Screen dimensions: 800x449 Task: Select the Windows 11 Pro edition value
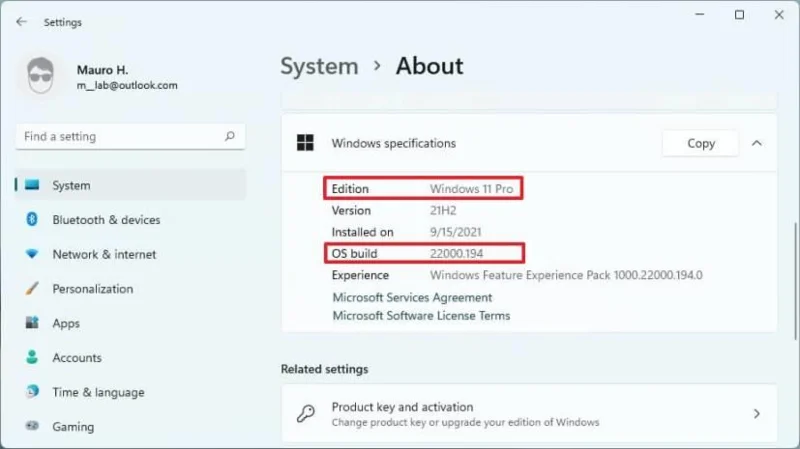[471, 189]
